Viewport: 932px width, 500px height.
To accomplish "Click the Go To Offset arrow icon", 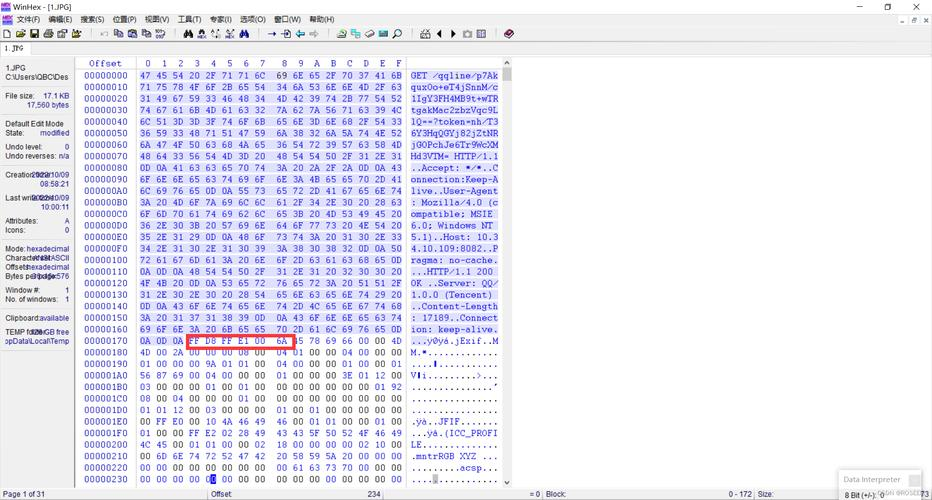I will (272, 34).
